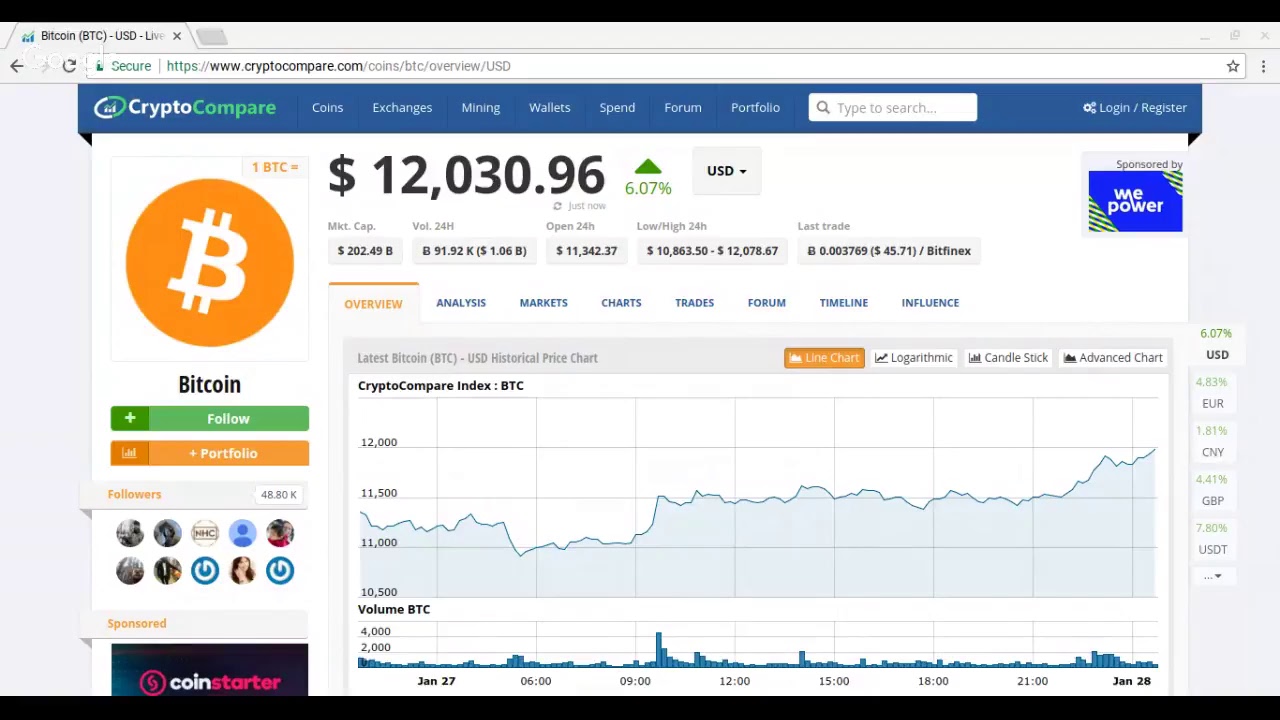Click the orange + Portfolio button
Screen dimensions: 1280x720
(x=210, y=453)
